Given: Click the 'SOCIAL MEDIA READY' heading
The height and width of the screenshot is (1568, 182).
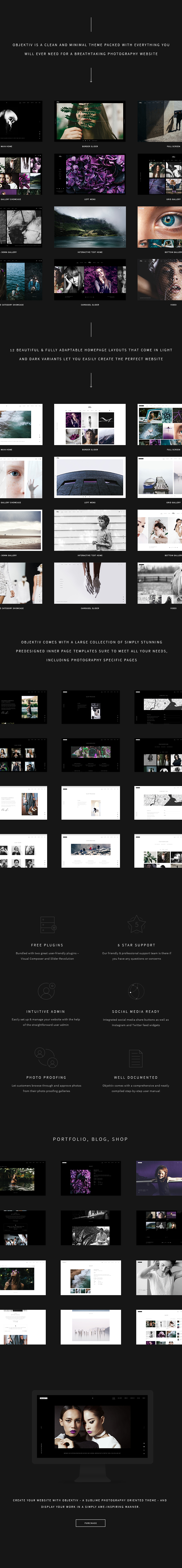Looking at the screenshot, I should tap(136, 1012).
